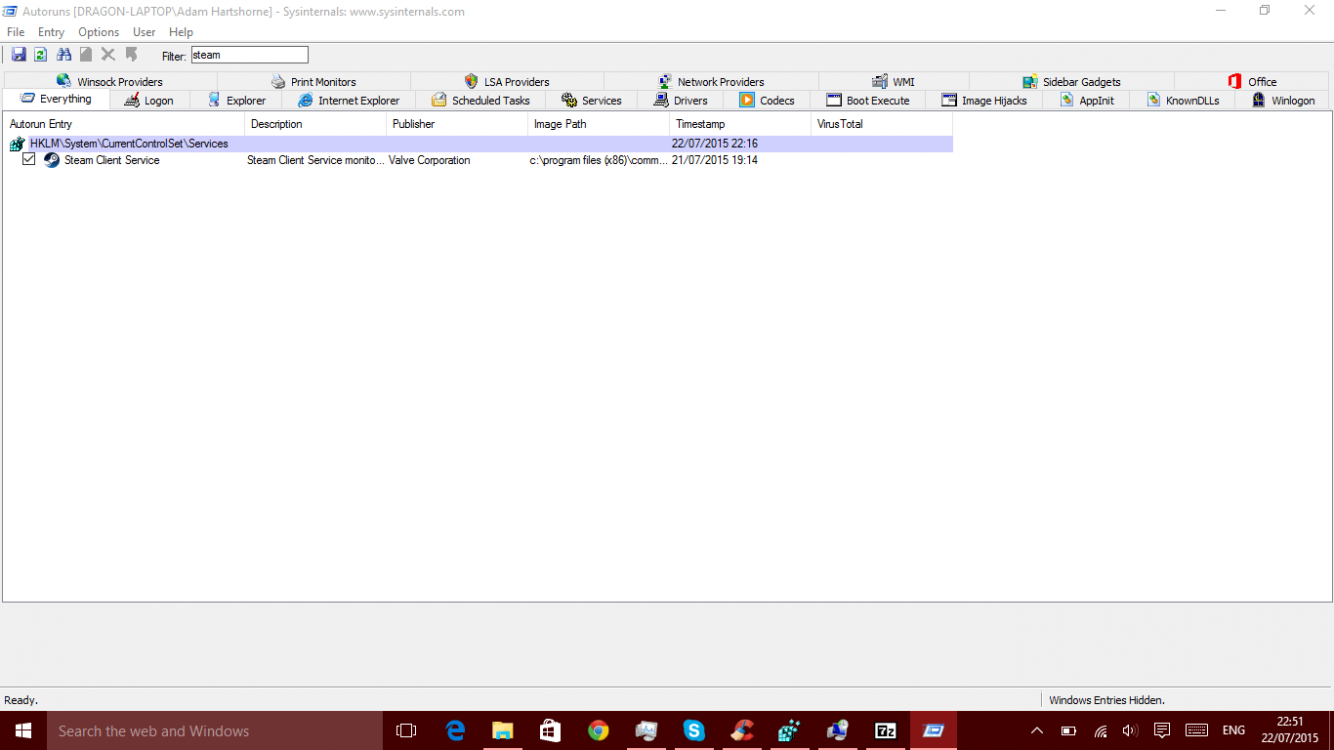Select the Everything tab
The image size is (1334, 750).
[56, 99]
